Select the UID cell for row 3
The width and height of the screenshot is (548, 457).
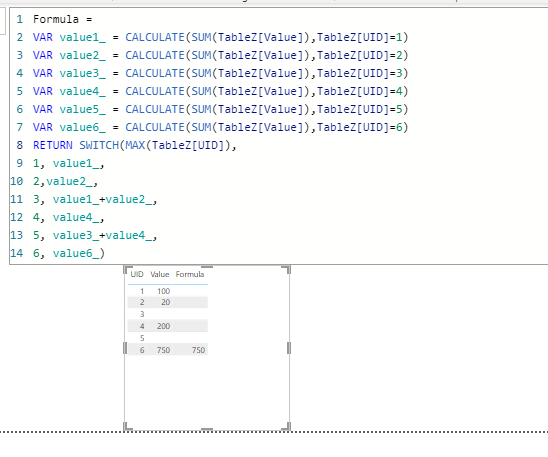click(x=142, y=314)
